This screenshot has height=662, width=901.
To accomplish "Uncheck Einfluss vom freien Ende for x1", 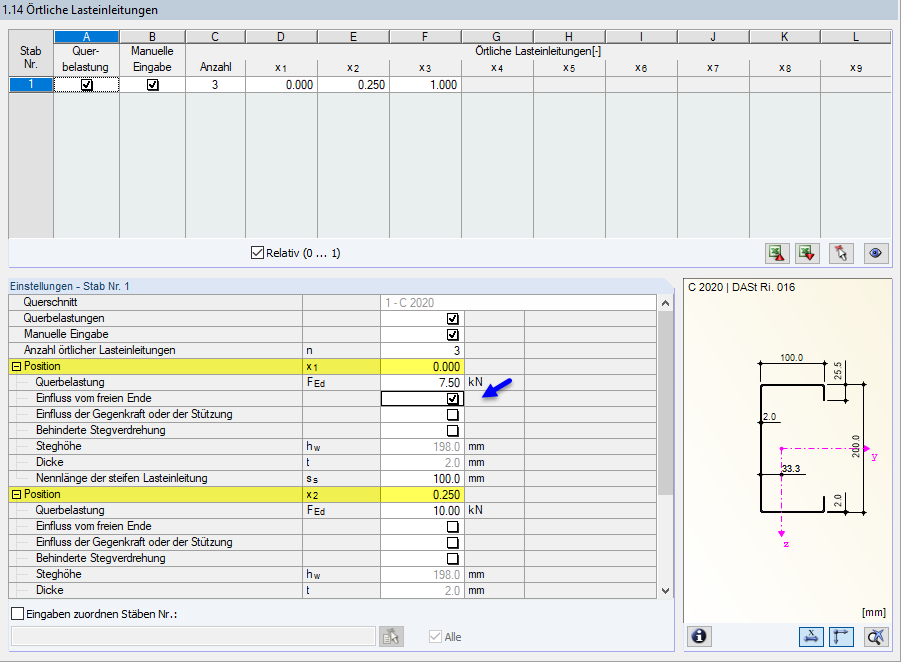I will pos(453,399).
